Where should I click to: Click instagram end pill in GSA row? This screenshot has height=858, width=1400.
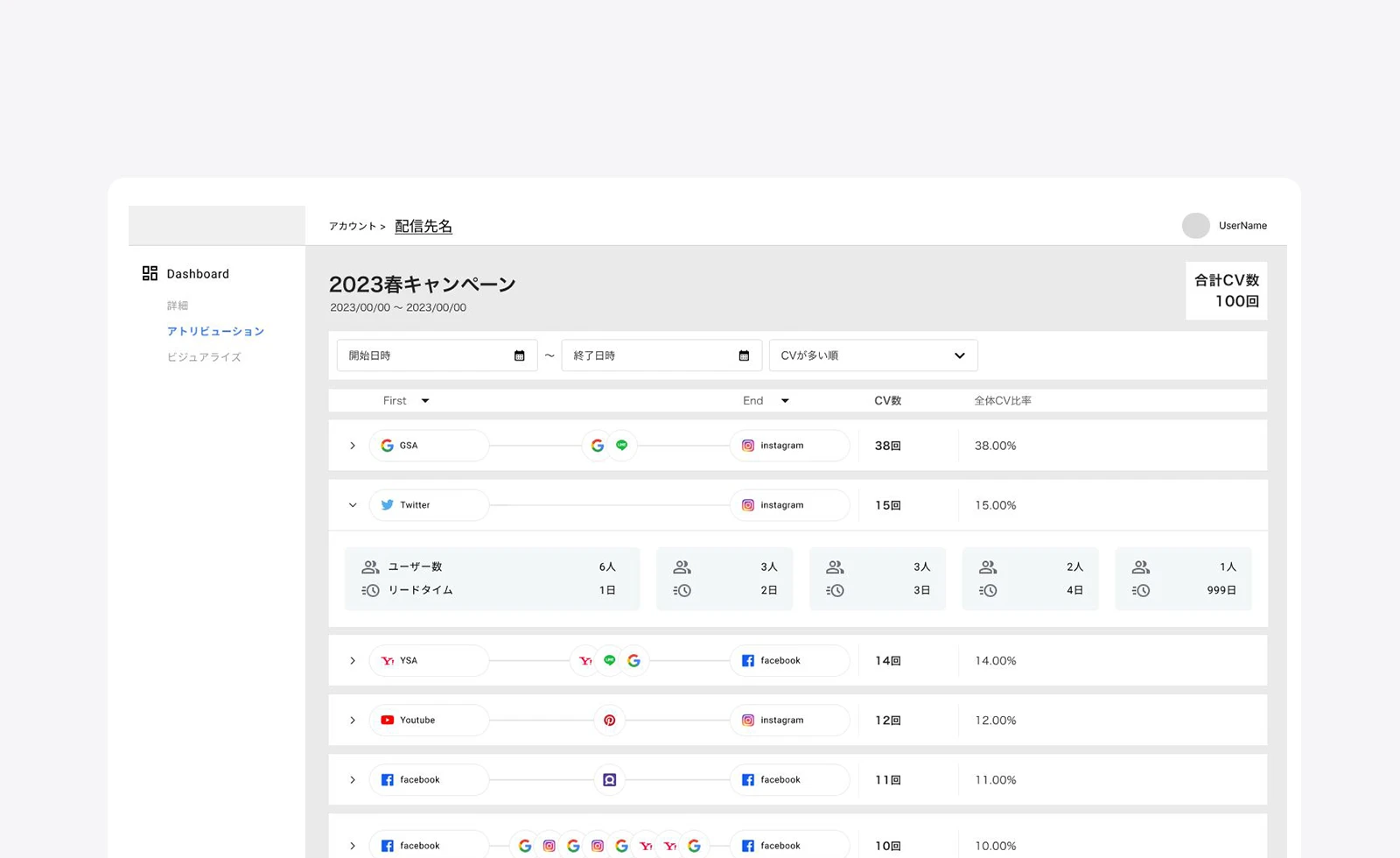789,446
